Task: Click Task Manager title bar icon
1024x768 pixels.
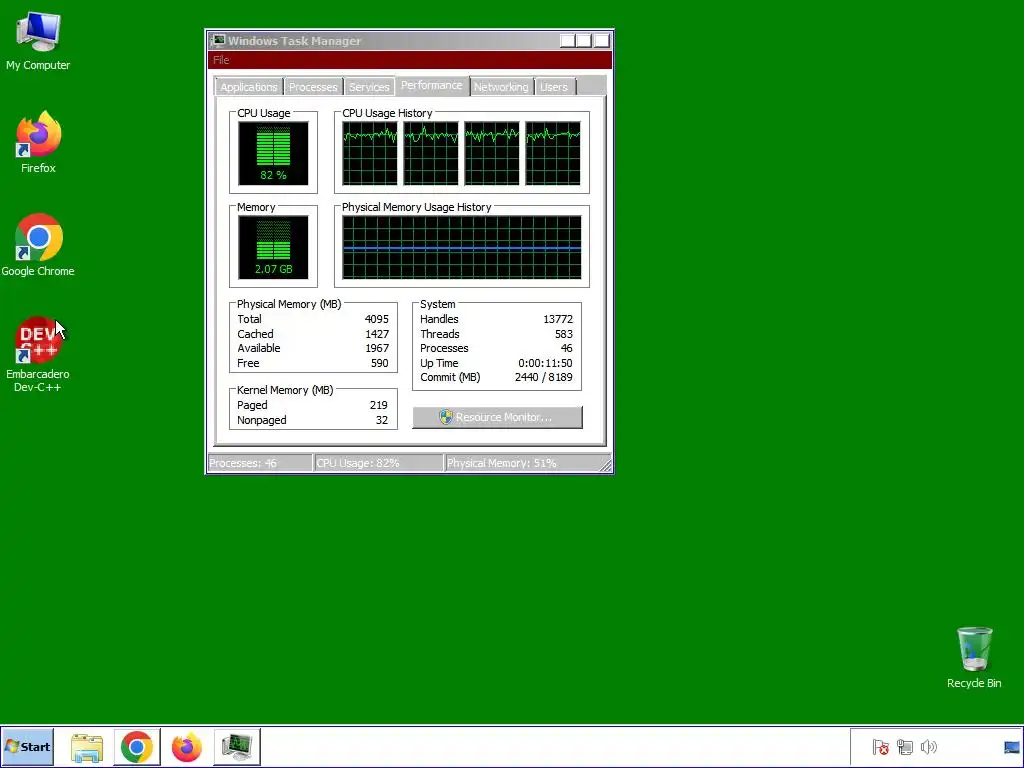Action: [x=218, y=40]
